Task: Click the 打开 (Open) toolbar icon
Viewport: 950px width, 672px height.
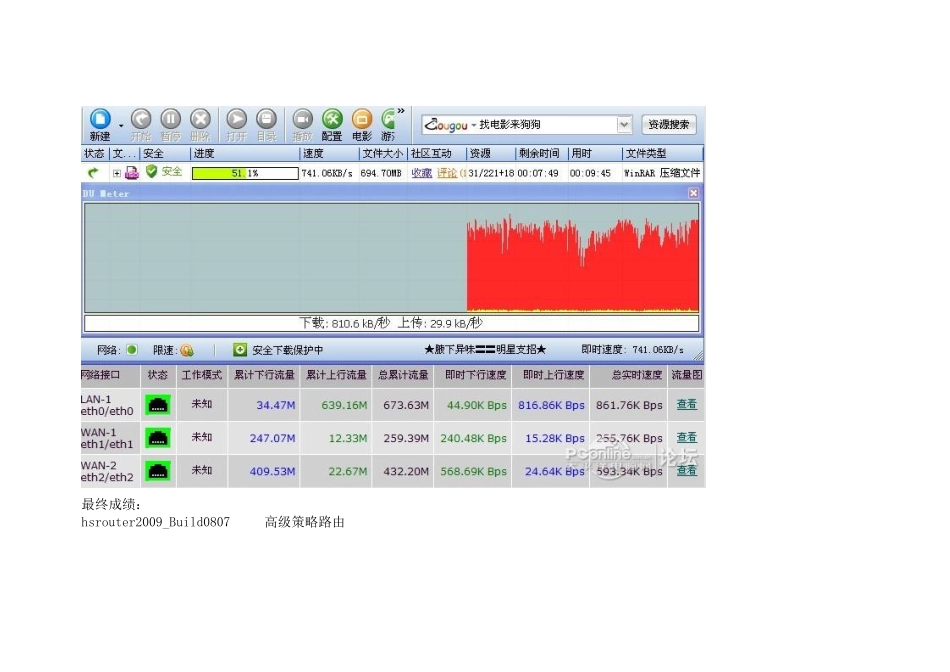Action: [236, 120]
